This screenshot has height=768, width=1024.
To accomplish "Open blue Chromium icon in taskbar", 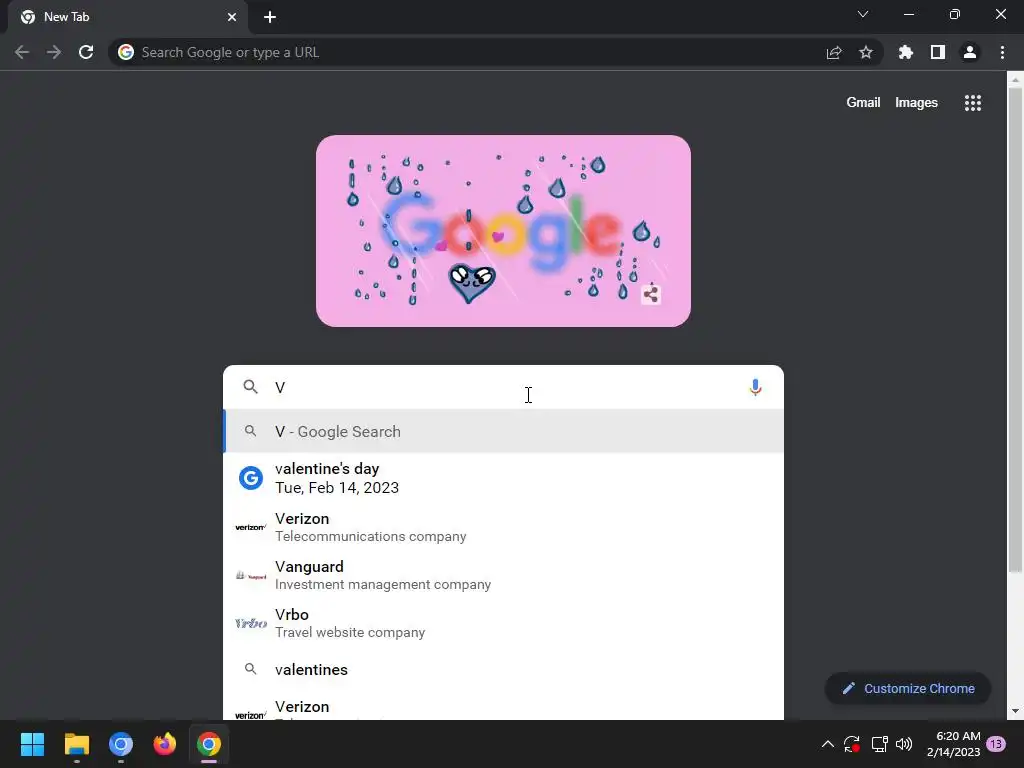I will [121, 744].
